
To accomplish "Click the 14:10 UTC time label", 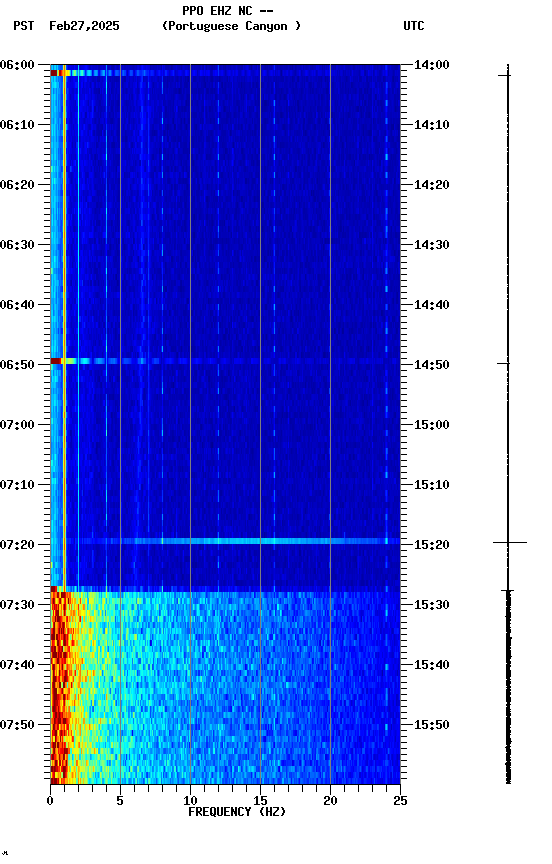I will [432, 125].
